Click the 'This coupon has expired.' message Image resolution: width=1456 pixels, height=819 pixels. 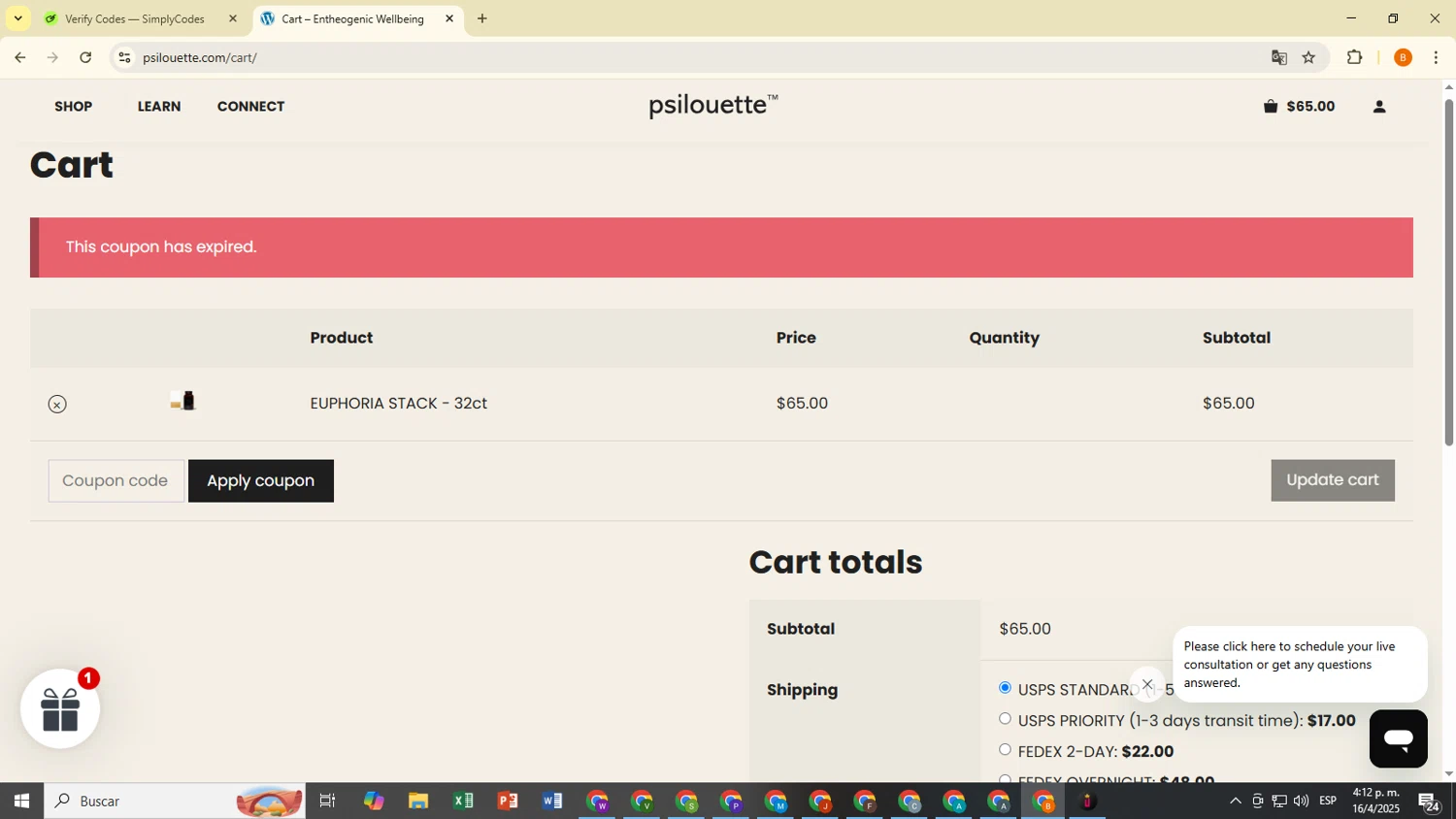tap(161, 247)
